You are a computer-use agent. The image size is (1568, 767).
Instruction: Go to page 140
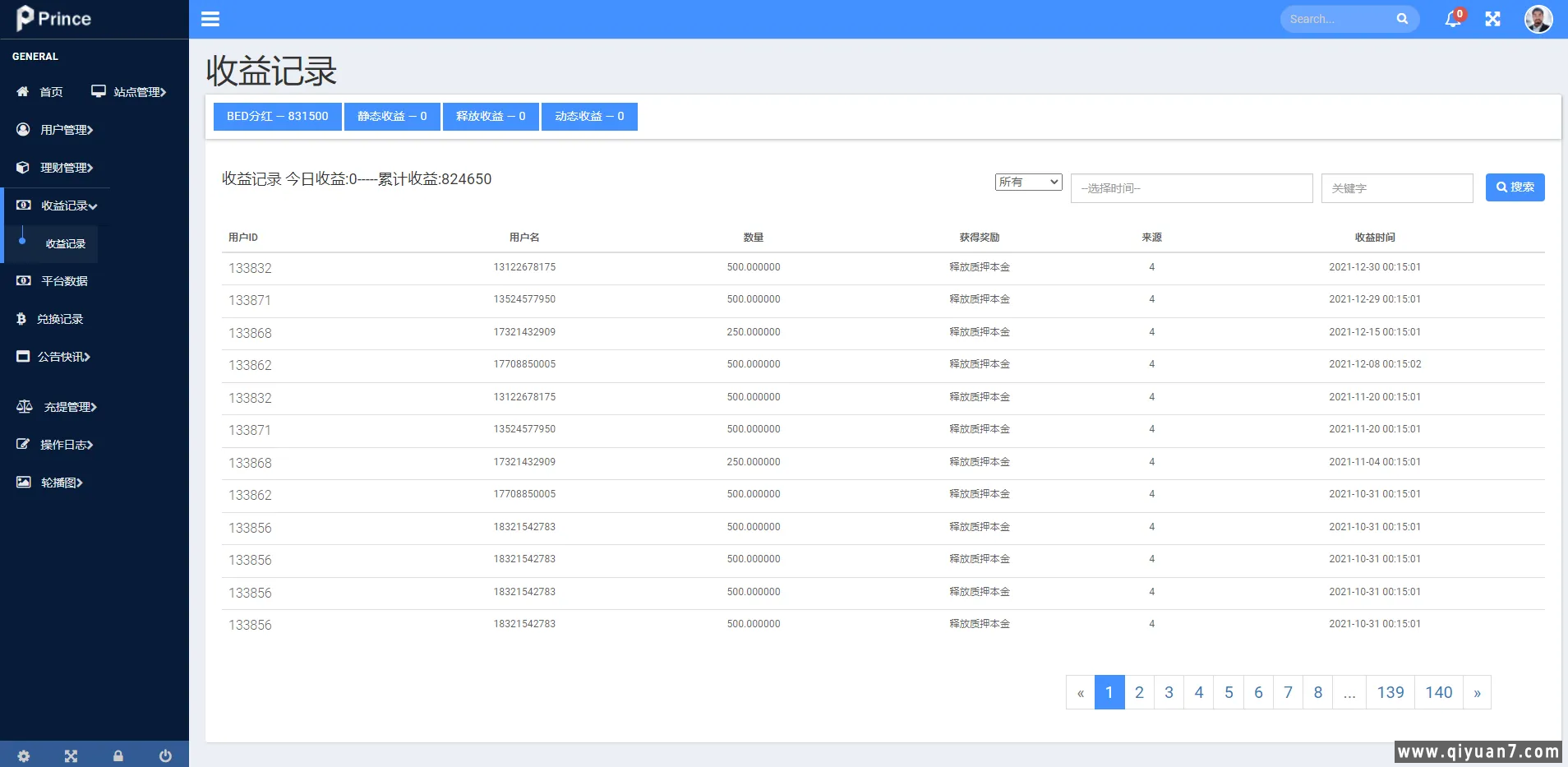[1438, 692]
